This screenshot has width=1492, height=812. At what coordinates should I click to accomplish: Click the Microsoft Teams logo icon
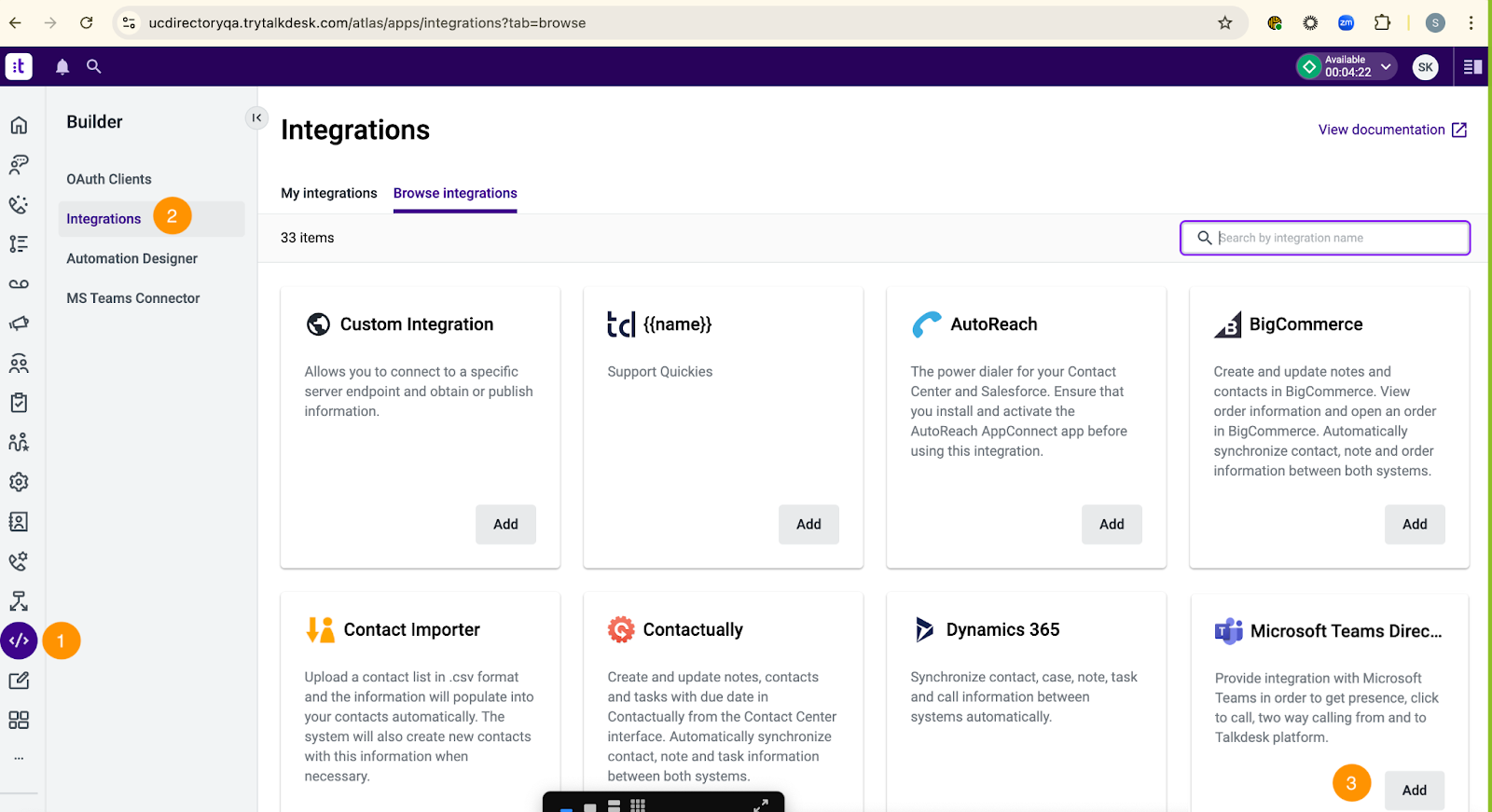[x=1229, y=631]
